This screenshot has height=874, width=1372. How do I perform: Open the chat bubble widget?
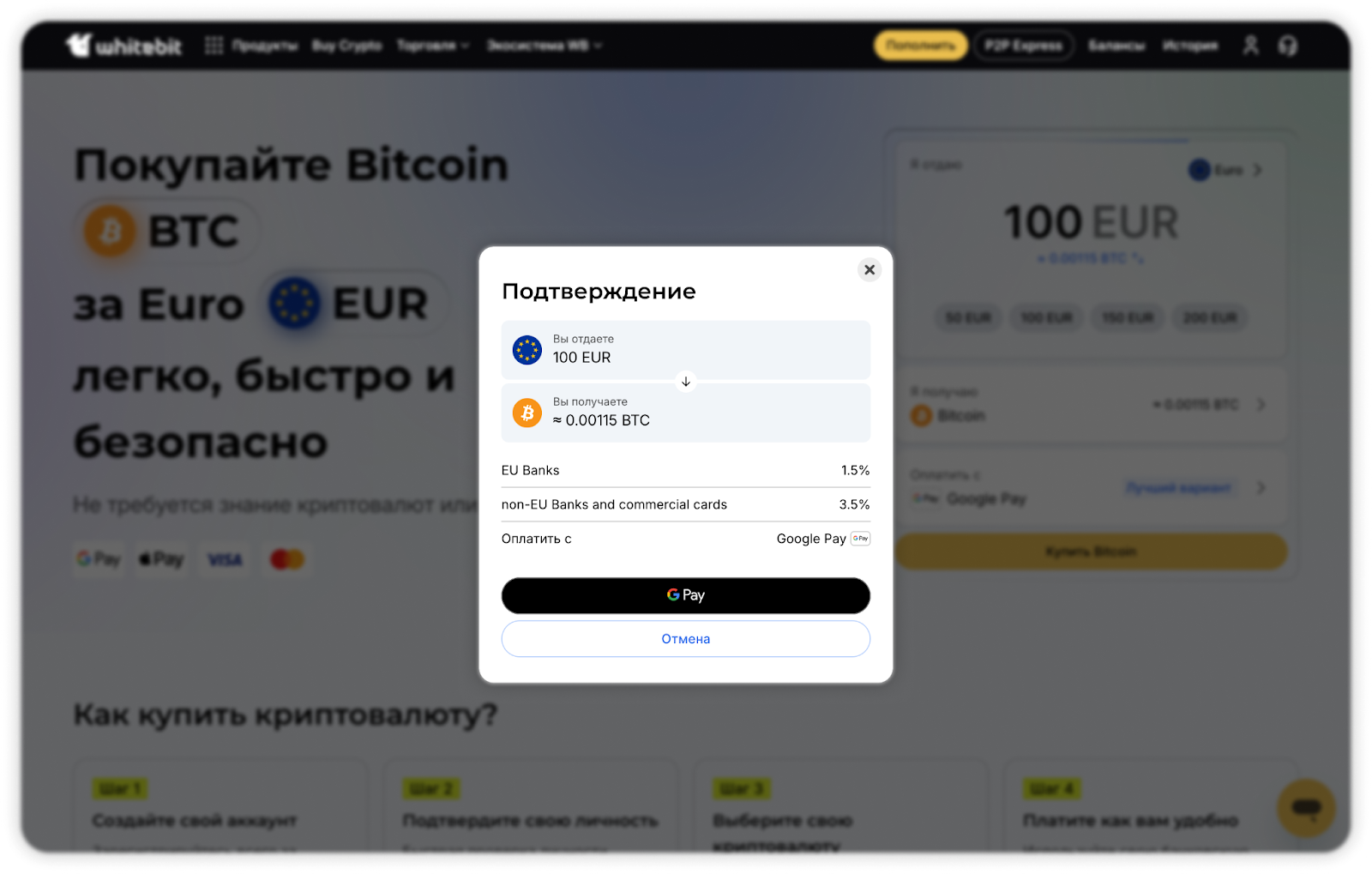click(x=1306, y=808)
